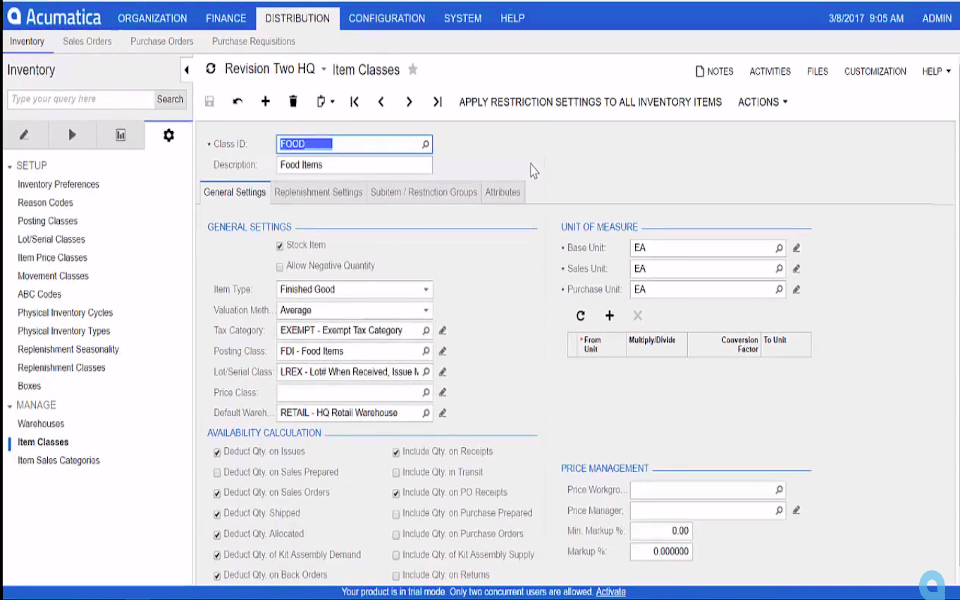Screen dimensions: 960x600
Task: Click the refresh icon beside Revision Two HQ
Action: click(211, 69)
